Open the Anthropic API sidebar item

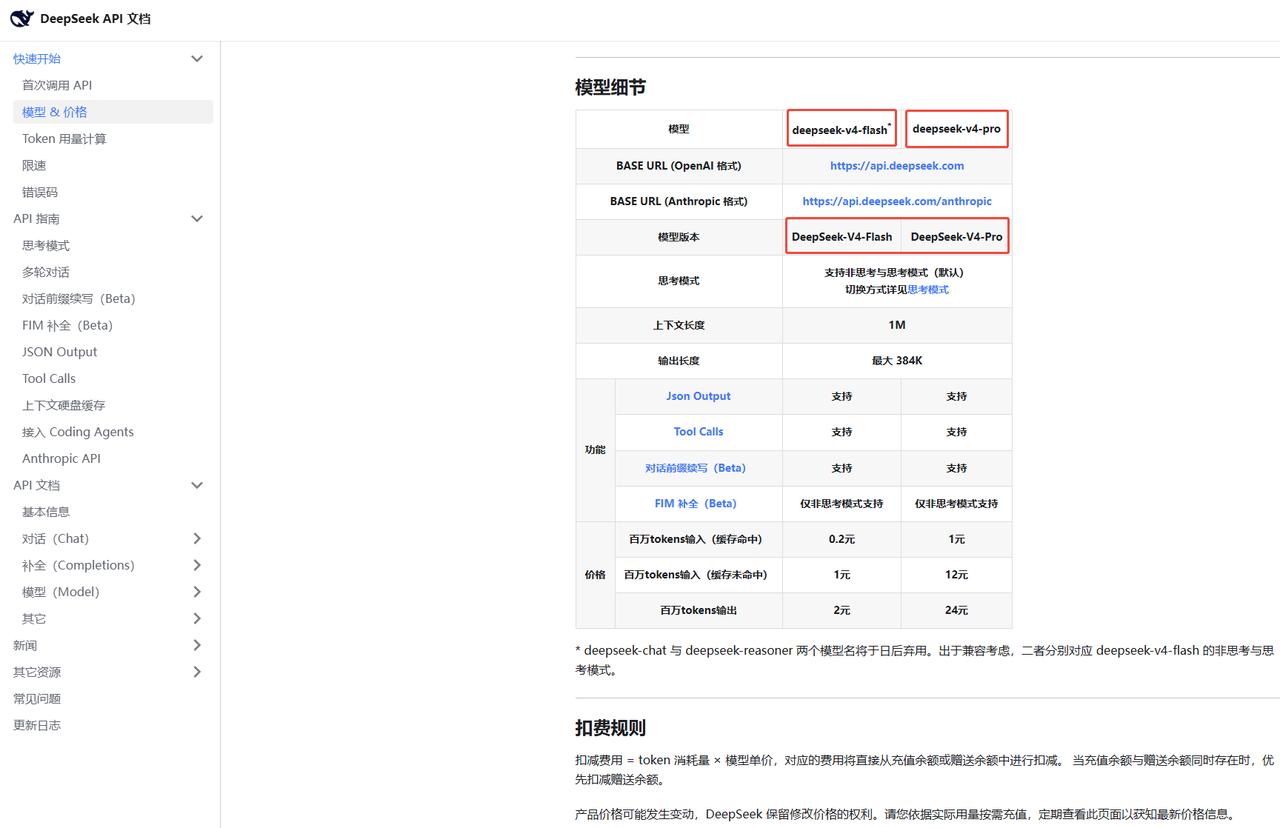(61, 458)
